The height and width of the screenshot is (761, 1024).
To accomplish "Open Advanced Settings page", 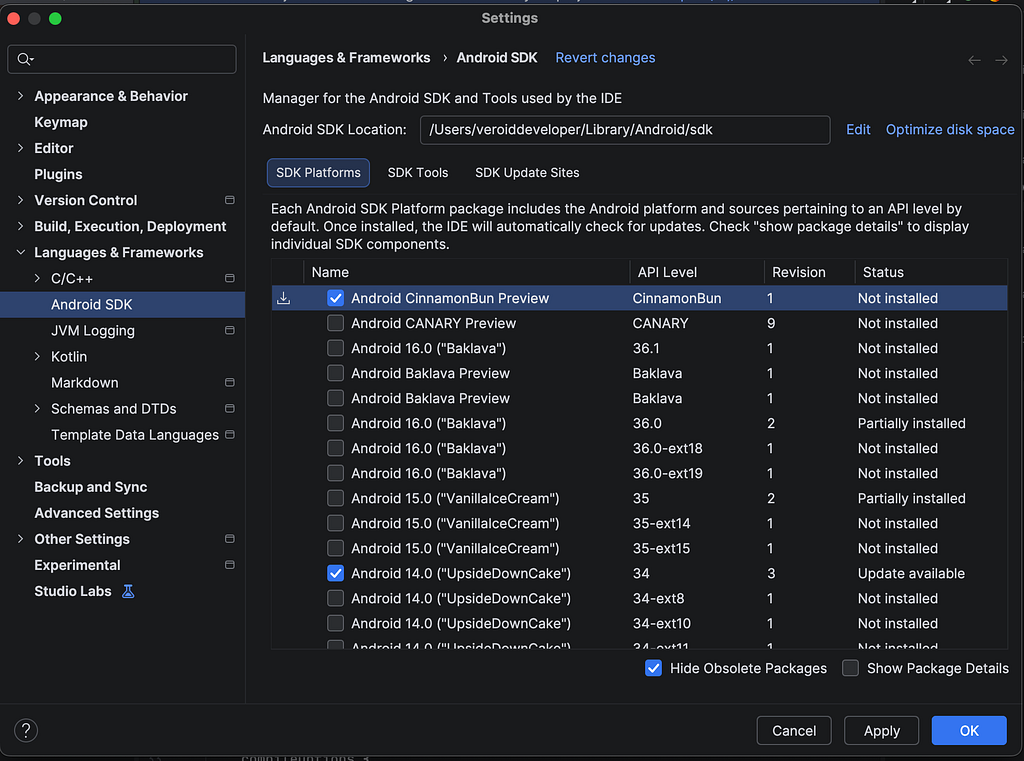I will (x=97, y=513).
